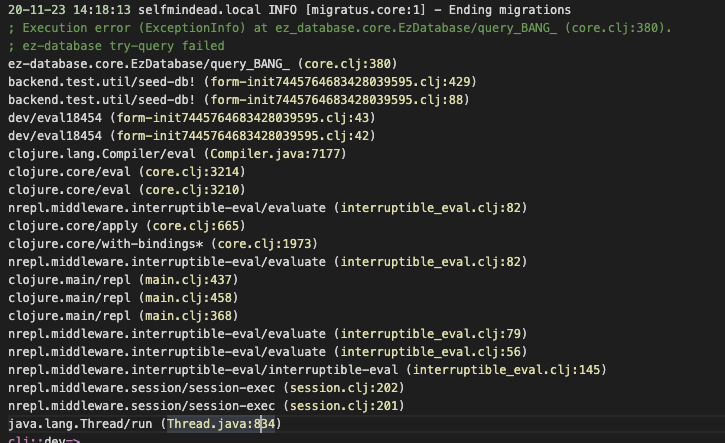Screen dimensions: 725x443
Task: Click the timestamp 20-11-23 14:18:13
Action: (69, 10)
